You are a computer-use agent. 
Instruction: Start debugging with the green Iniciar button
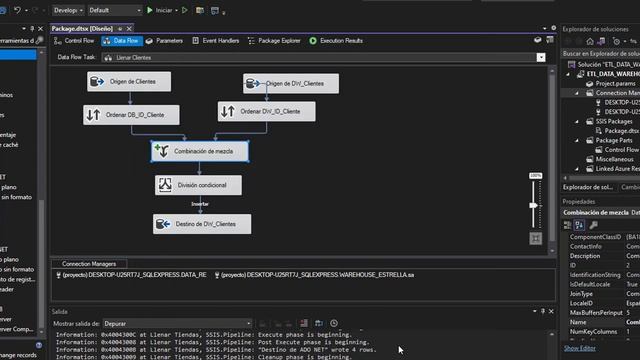click(x=160, y=10)
